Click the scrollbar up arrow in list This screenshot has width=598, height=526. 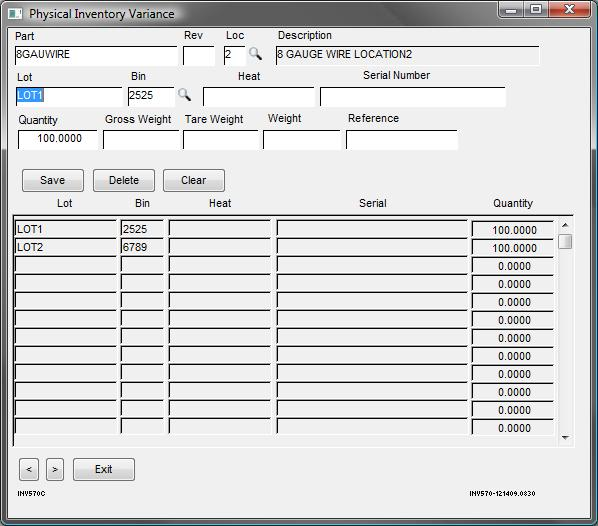(x=565, y=225)
